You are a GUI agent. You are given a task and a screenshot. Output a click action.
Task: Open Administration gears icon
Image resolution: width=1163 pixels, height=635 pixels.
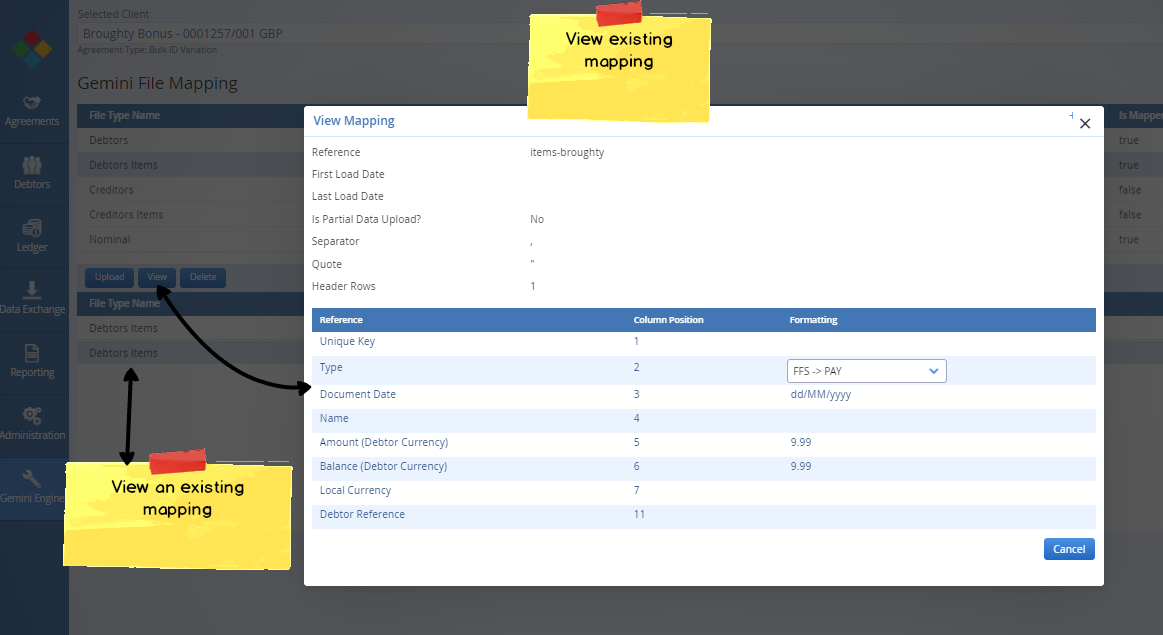pos(31,415)
